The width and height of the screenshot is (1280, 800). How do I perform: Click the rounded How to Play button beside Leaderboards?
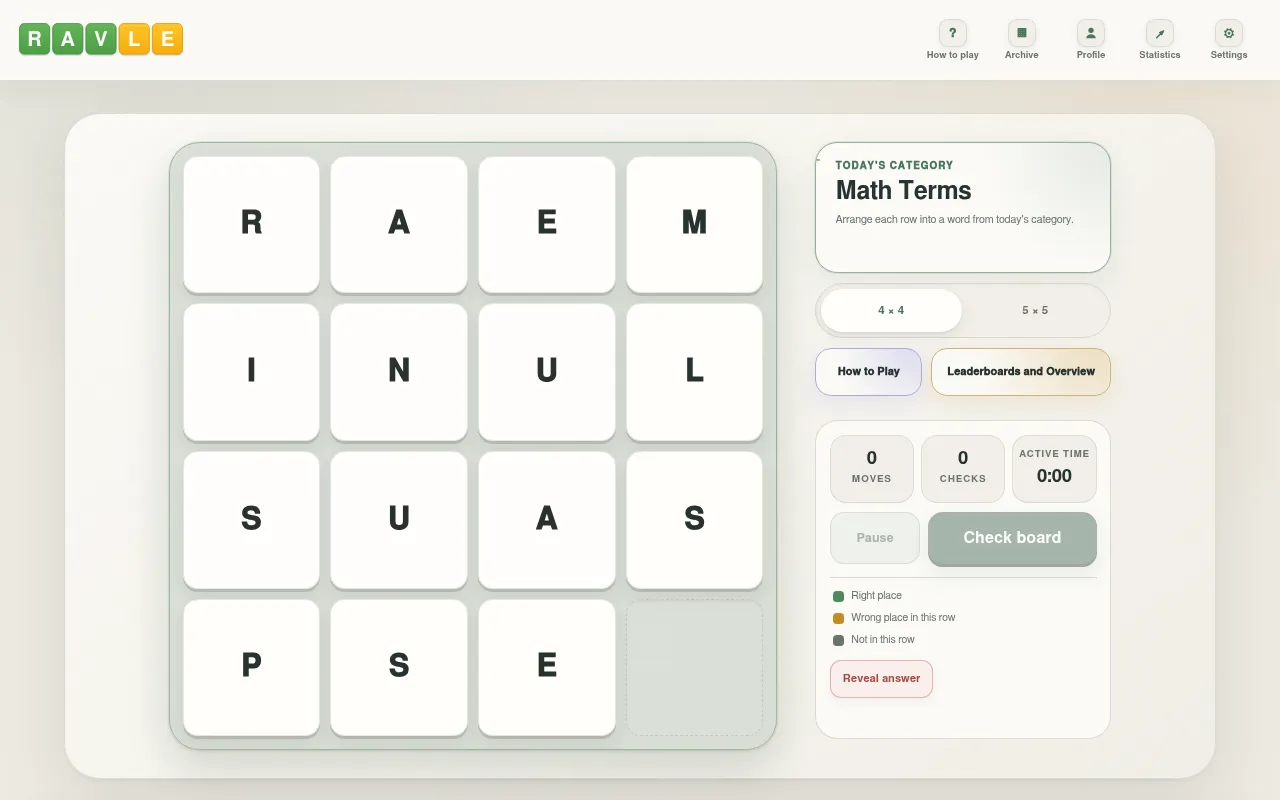[868, 372]
